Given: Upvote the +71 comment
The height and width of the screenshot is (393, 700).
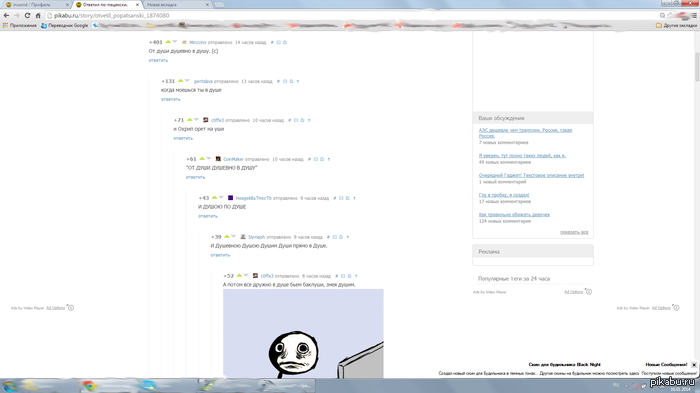Looking at the screenshot, I should (x=190, y=120).
